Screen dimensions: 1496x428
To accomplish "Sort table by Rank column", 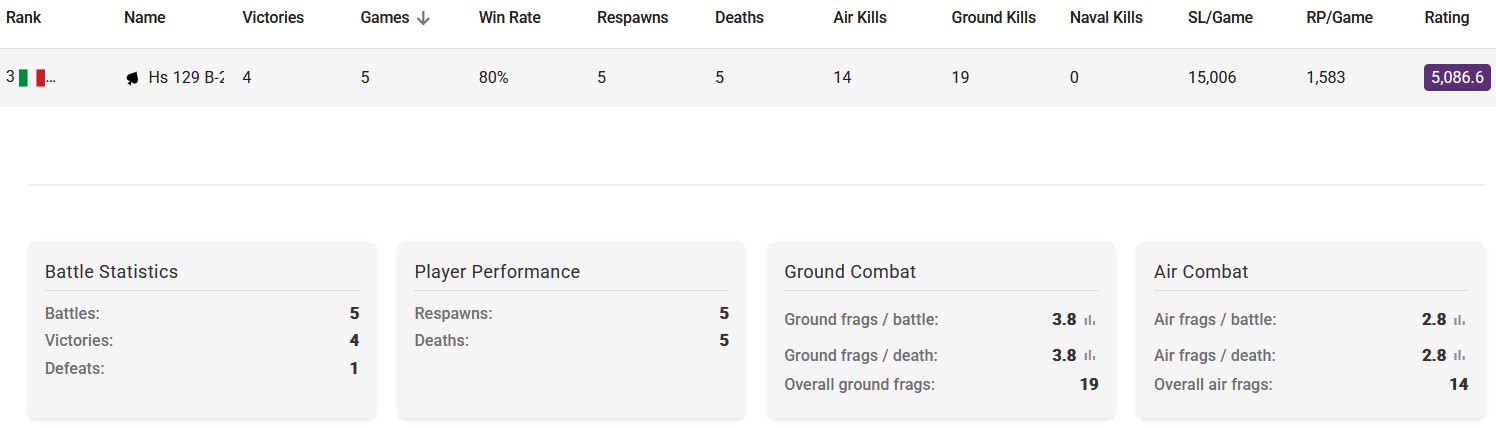I will click(x=22, y=18).
